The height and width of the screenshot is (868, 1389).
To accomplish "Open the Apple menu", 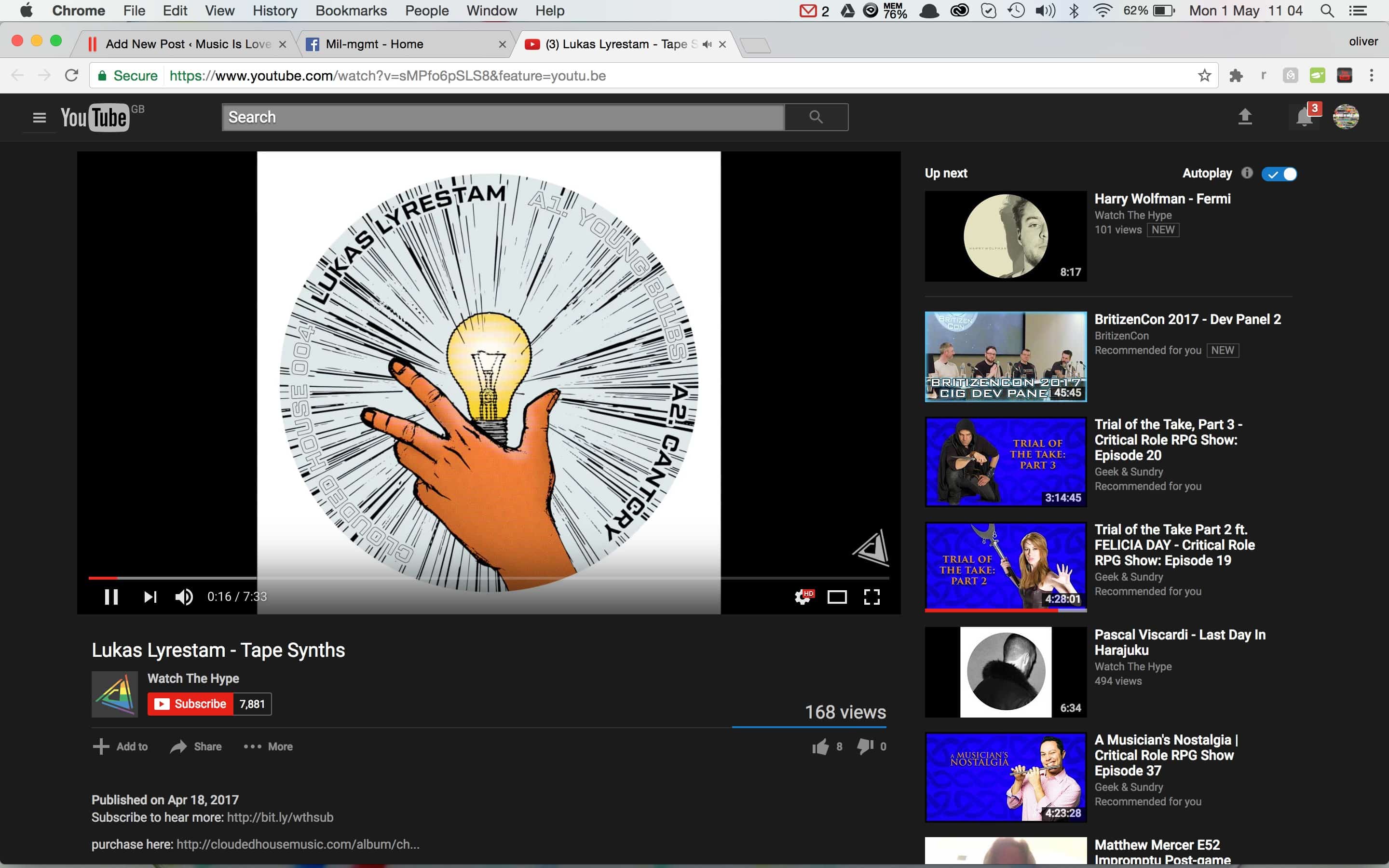I will coord(27,10).
